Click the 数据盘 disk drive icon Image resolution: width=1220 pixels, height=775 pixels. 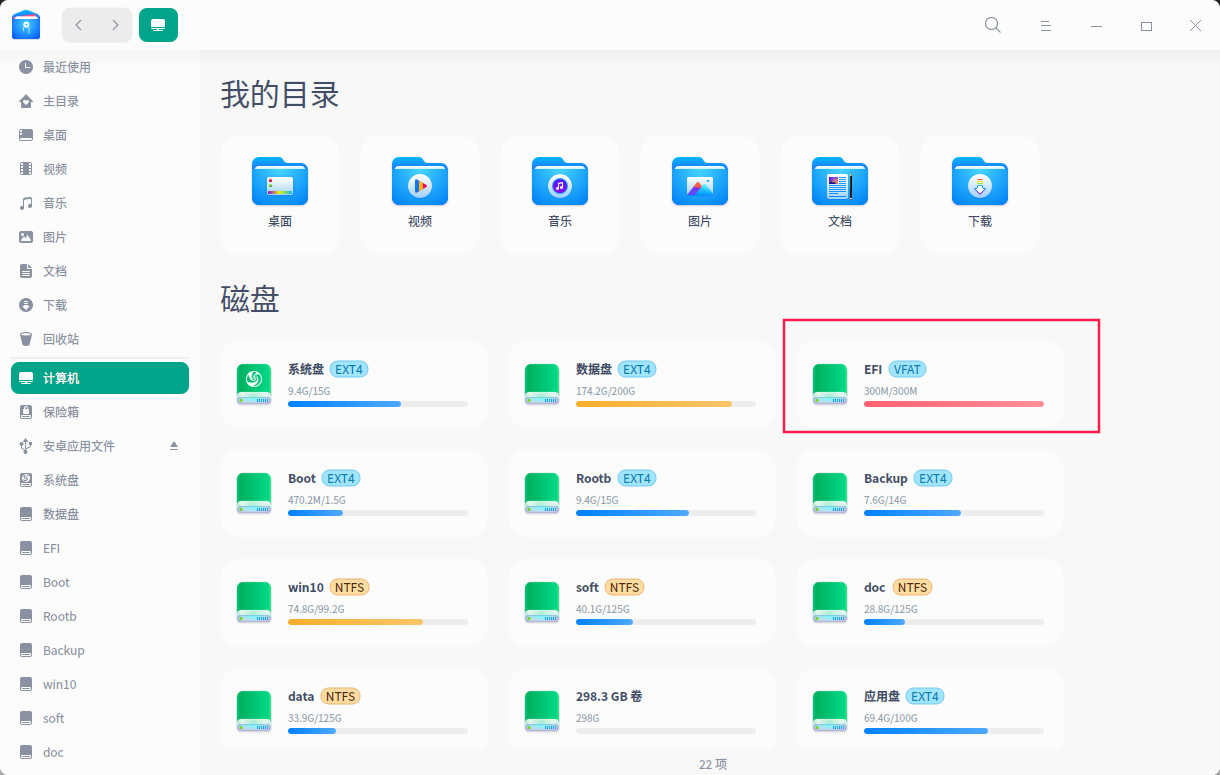542,385
